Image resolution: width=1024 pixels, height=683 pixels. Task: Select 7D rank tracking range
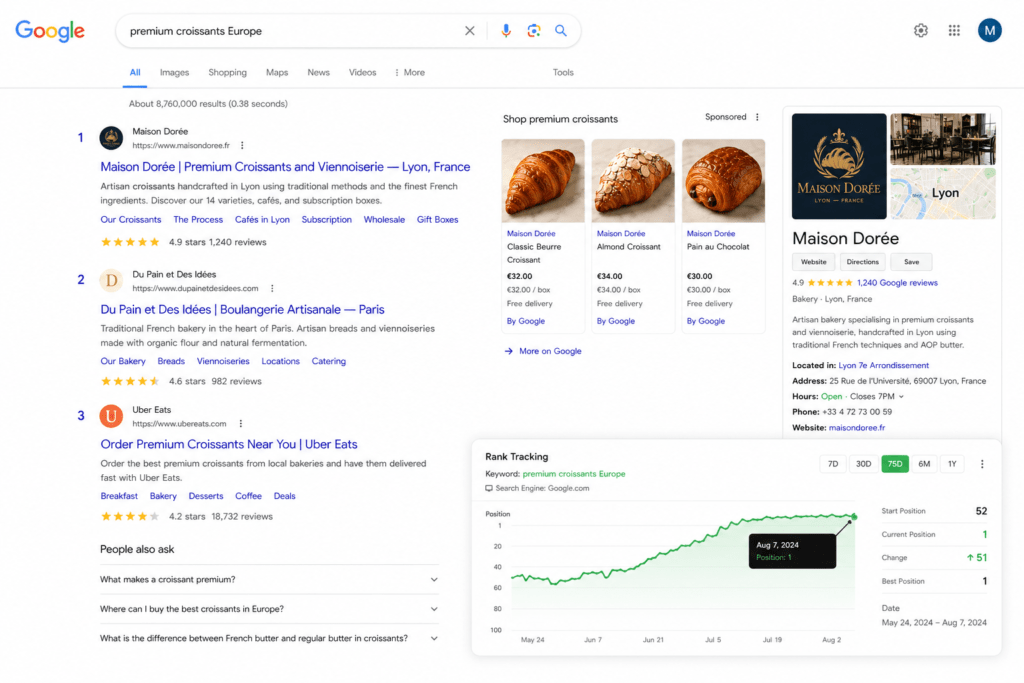click(x=833, y=464)
